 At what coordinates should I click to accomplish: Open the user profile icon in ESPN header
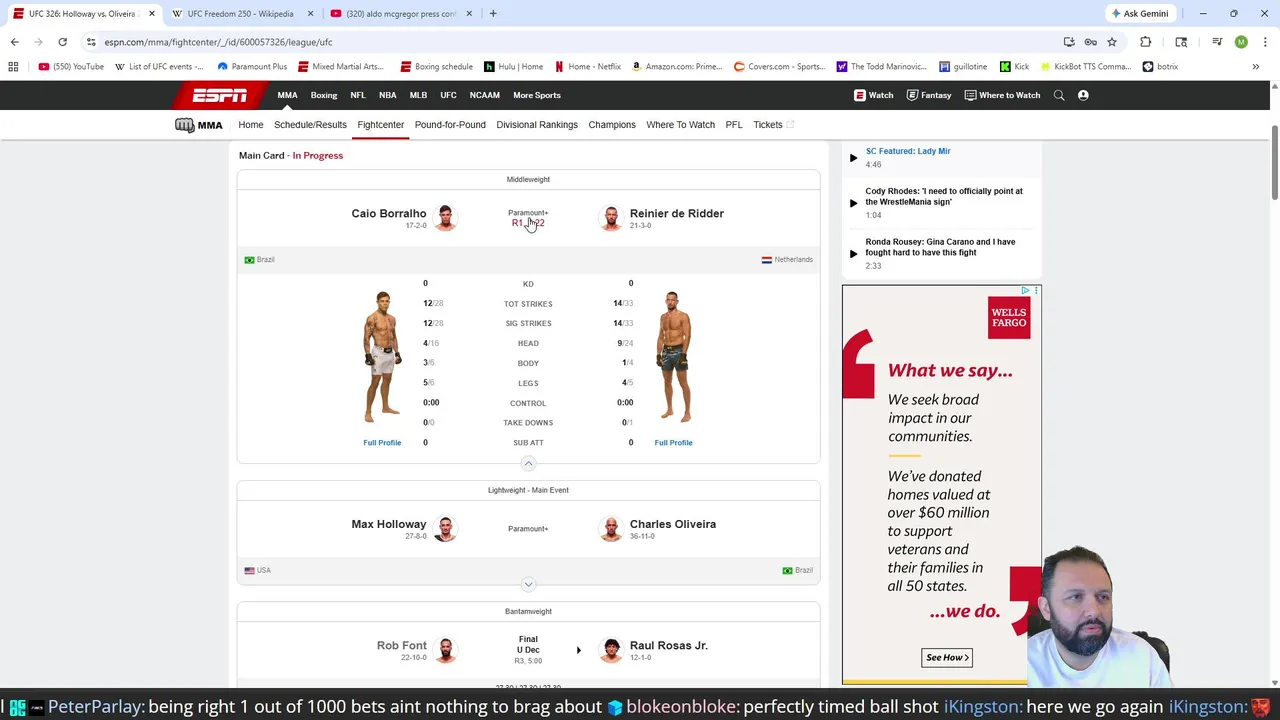[1083, 95]
